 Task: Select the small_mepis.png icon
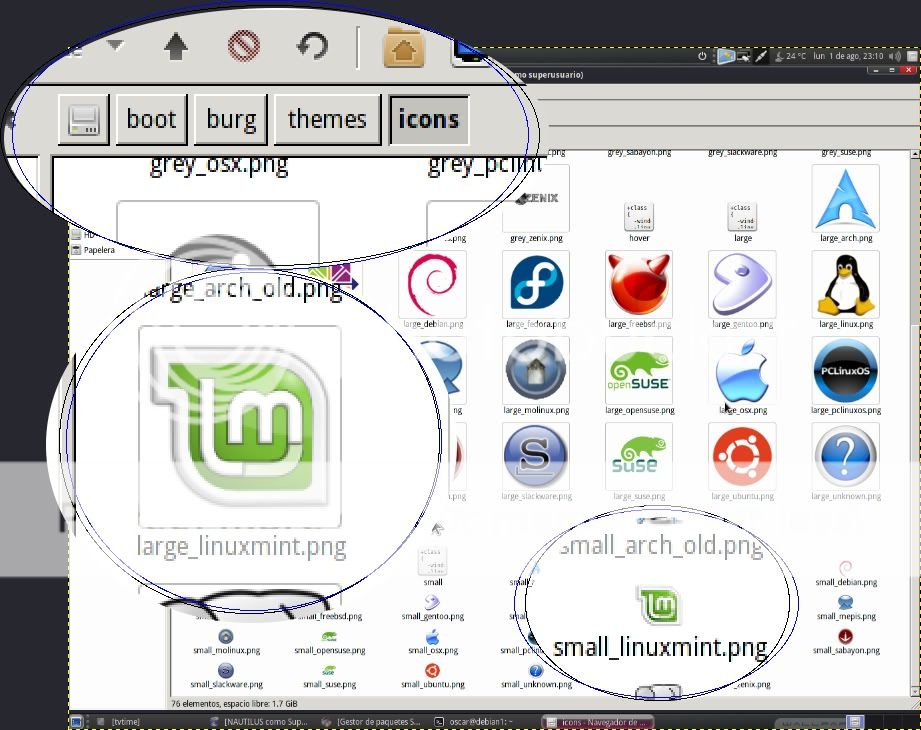click(845, 602)
